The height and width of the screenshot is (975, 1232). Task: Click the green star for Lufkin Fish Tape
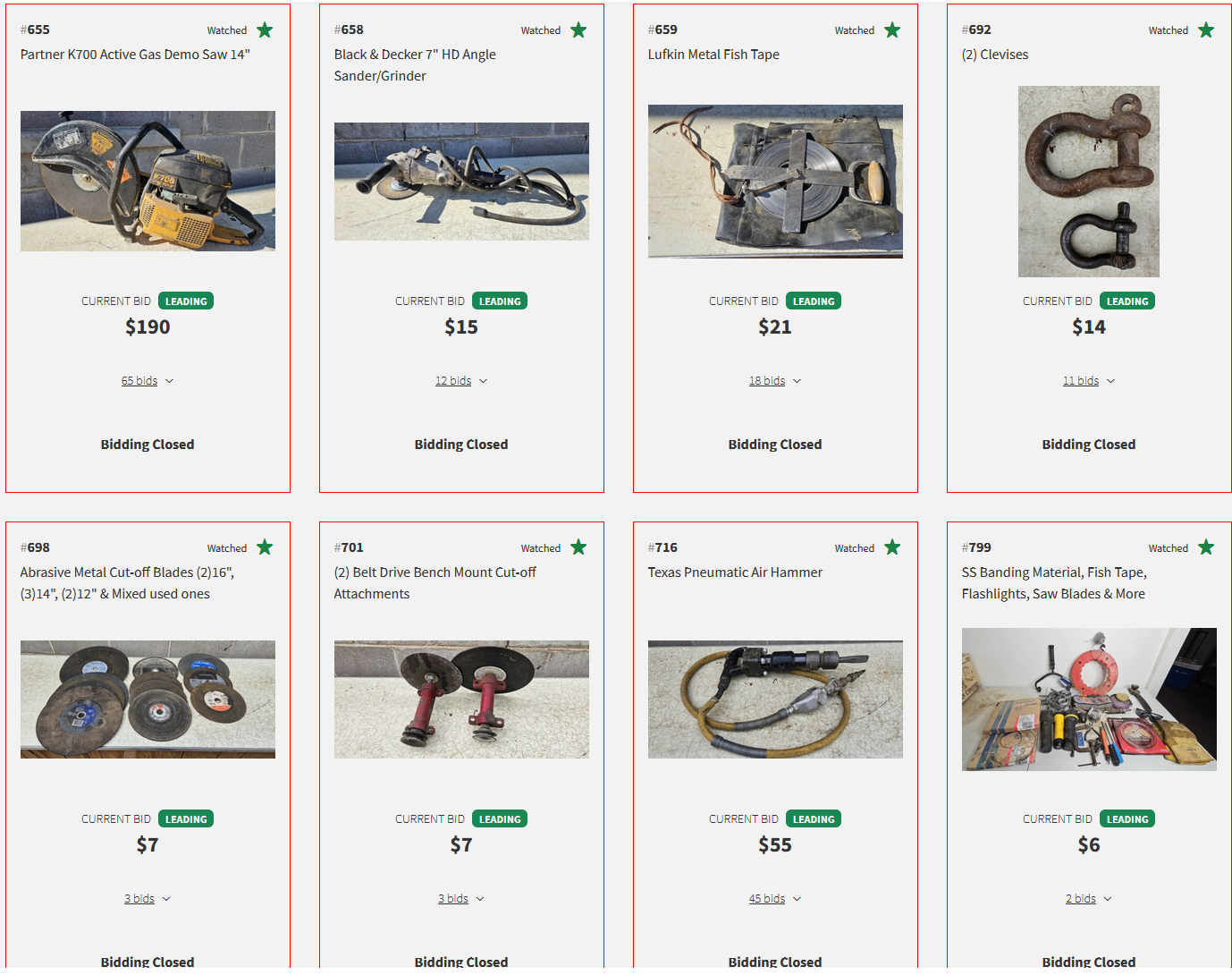pos(892,30)
